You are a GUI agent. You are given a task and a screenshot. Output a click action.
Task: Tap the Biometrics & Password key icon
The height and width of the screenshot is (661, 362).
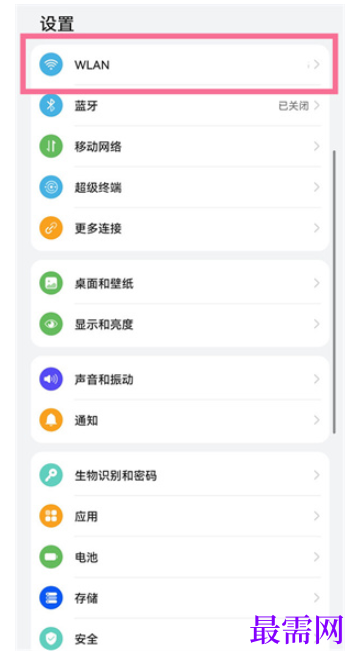(x=51, y=476)
